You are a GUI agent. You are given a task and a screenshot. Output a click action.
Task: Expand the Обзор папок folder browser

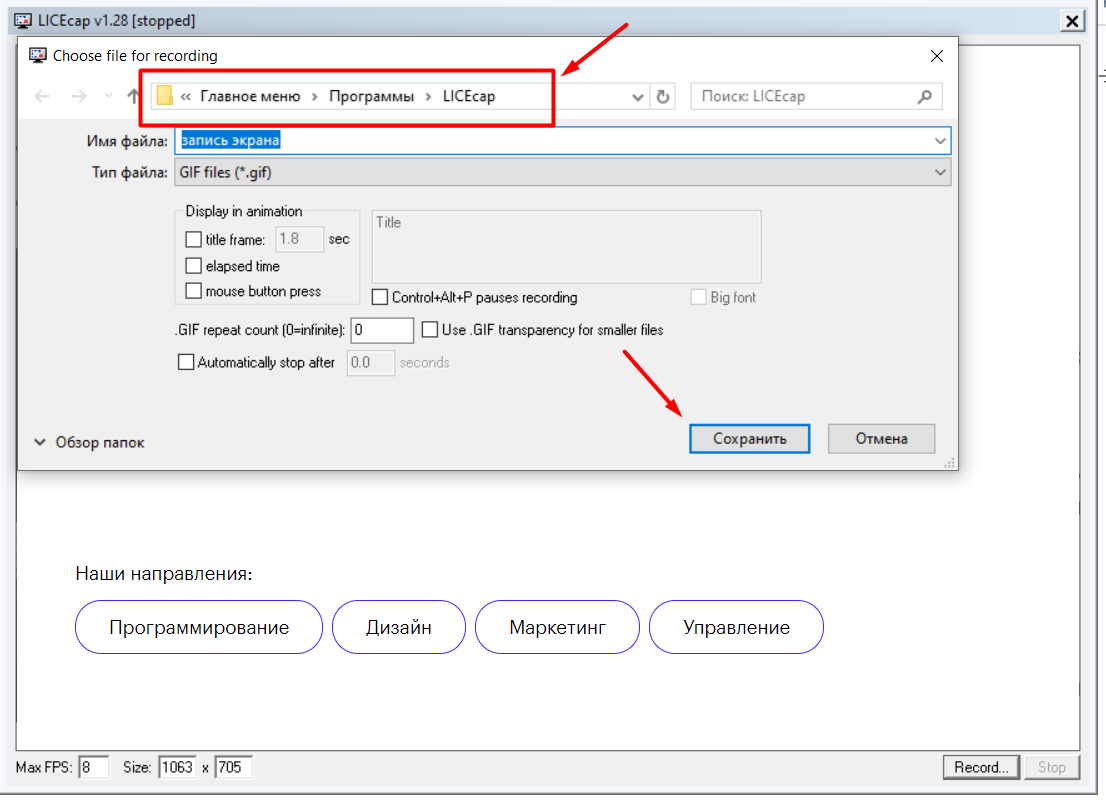pyautogui.click(x=89, y=442)
